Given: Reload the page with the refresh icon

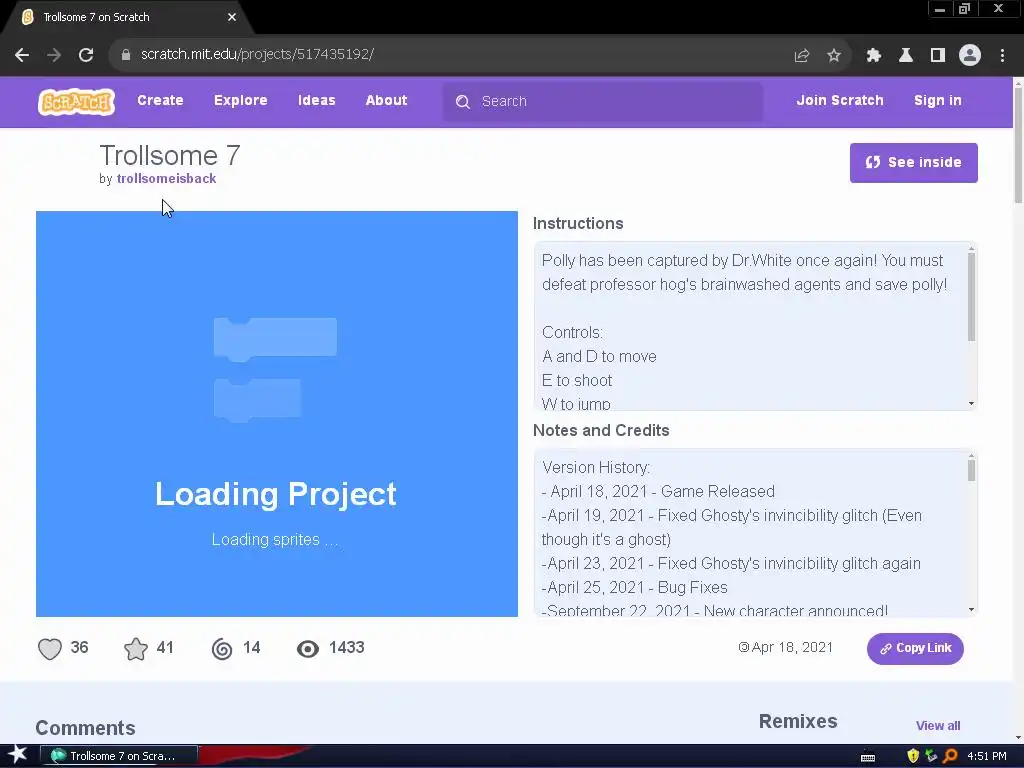Looking at the screenshot, I should (x=86, y=55).
